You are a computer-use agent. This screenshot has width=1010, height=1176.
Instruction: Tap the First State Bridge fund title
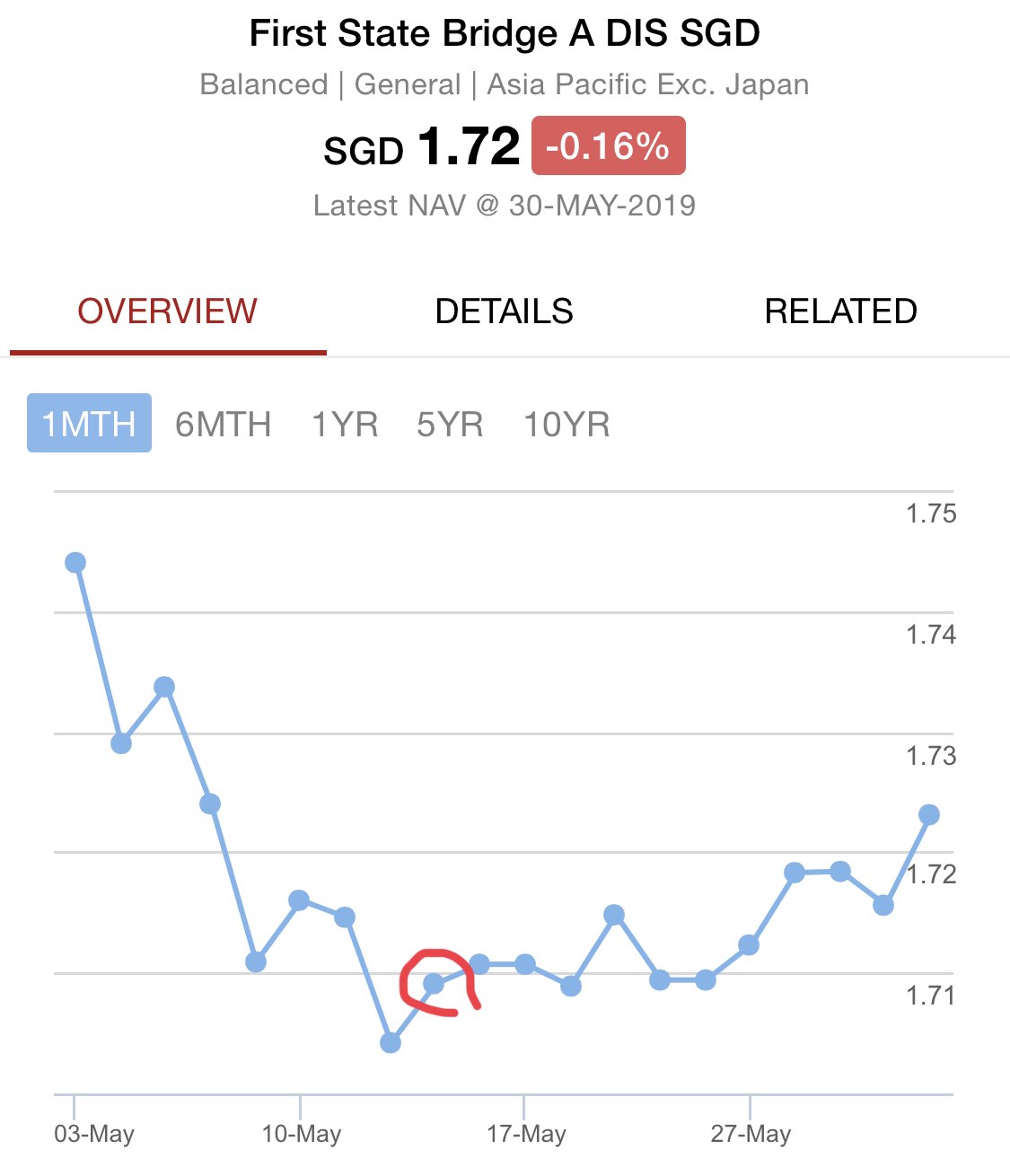(505, 33)
